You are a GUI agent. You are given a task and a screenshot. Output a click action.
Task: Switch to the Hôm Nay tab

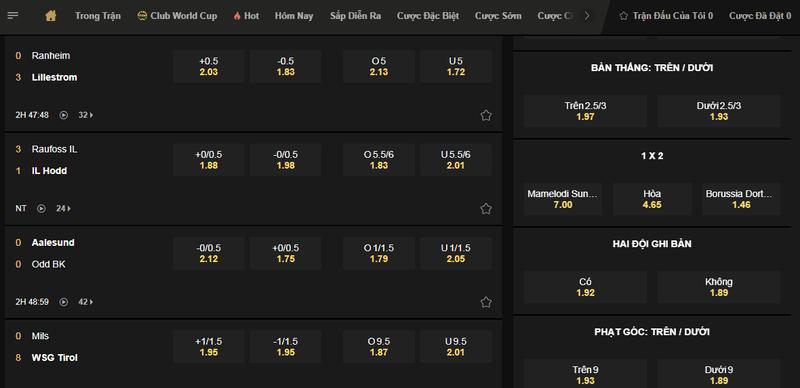tap(294, 16)
